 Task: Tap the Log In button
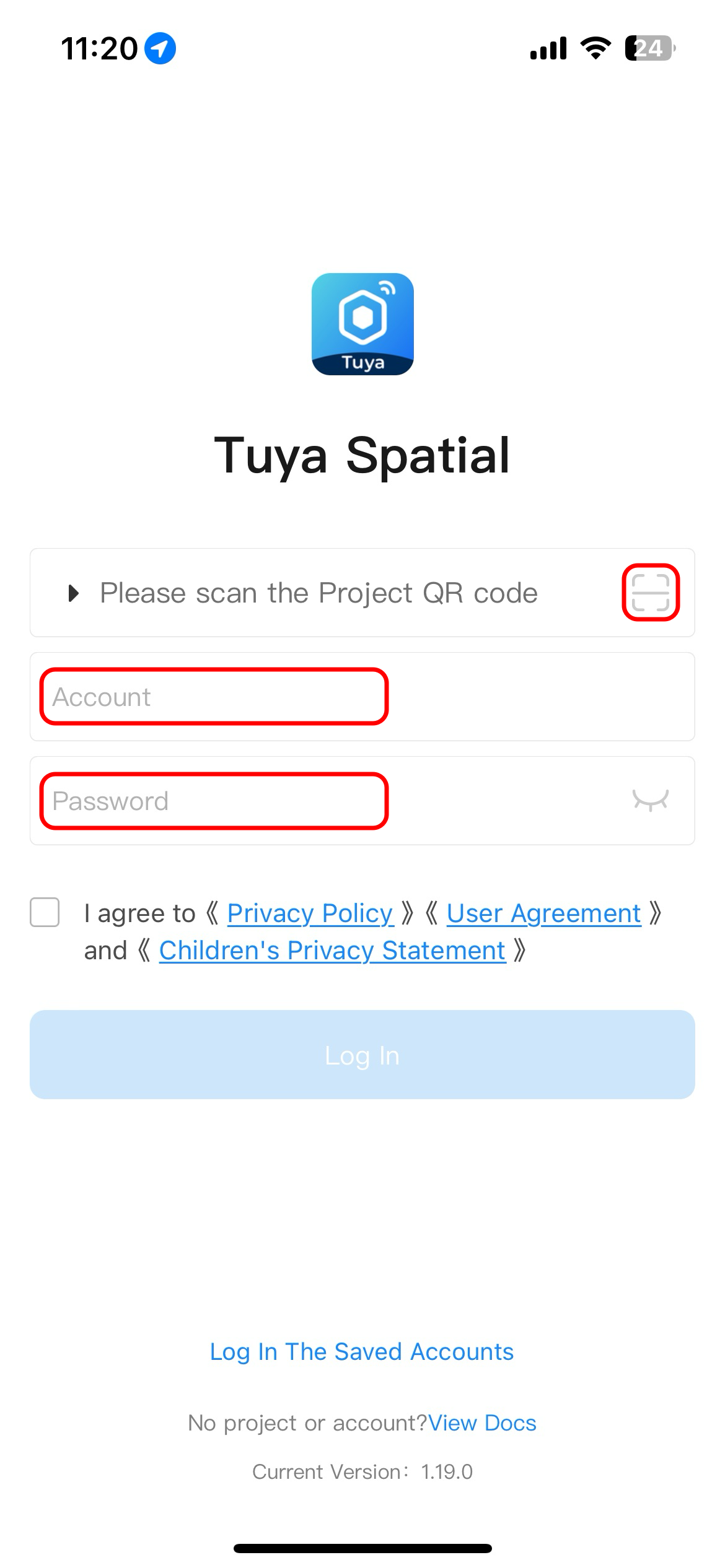362,1055
